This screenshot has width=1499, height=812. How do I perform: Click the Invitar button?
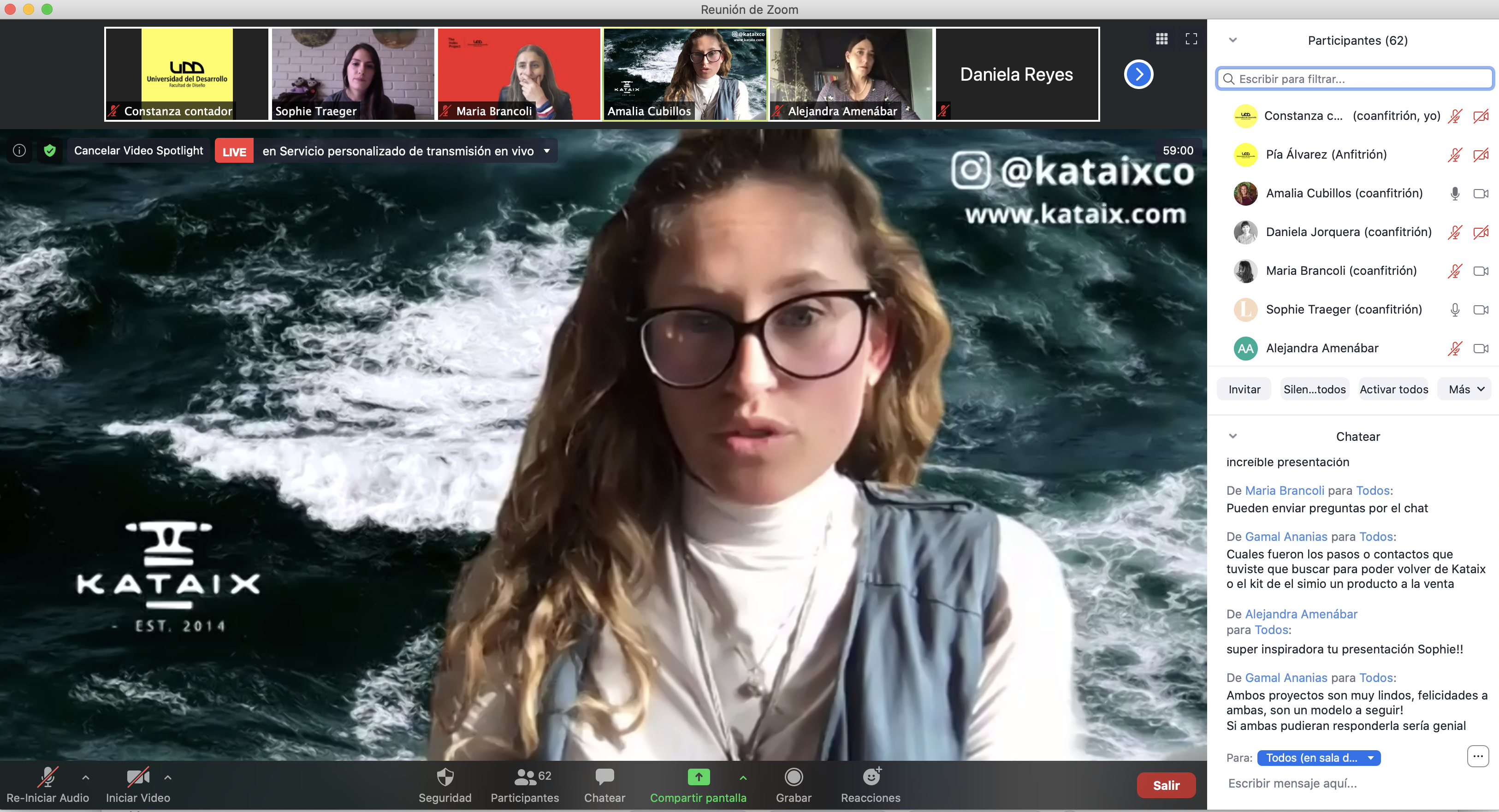(x=1244, y=390)
